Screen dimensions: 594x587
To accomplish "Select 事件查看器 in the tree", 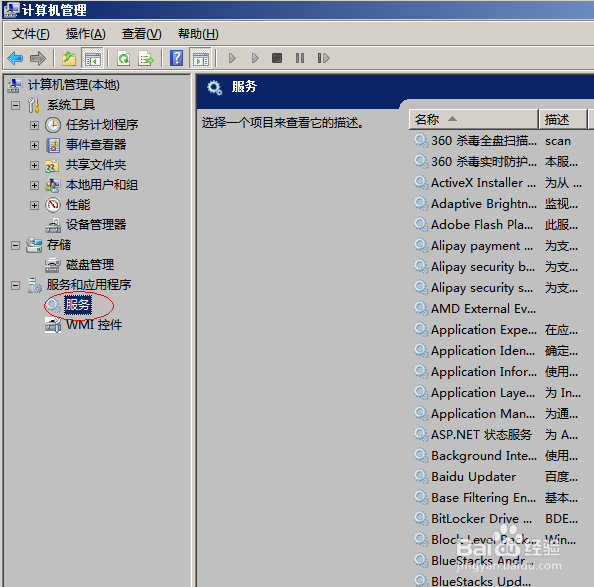I will coord(96,145).
